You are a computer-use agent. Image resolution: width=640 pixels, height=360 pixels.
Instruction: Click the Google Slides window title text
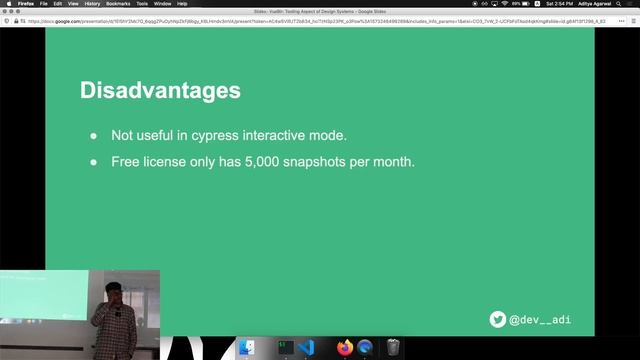pyautogui.click(x=320, y=11)
